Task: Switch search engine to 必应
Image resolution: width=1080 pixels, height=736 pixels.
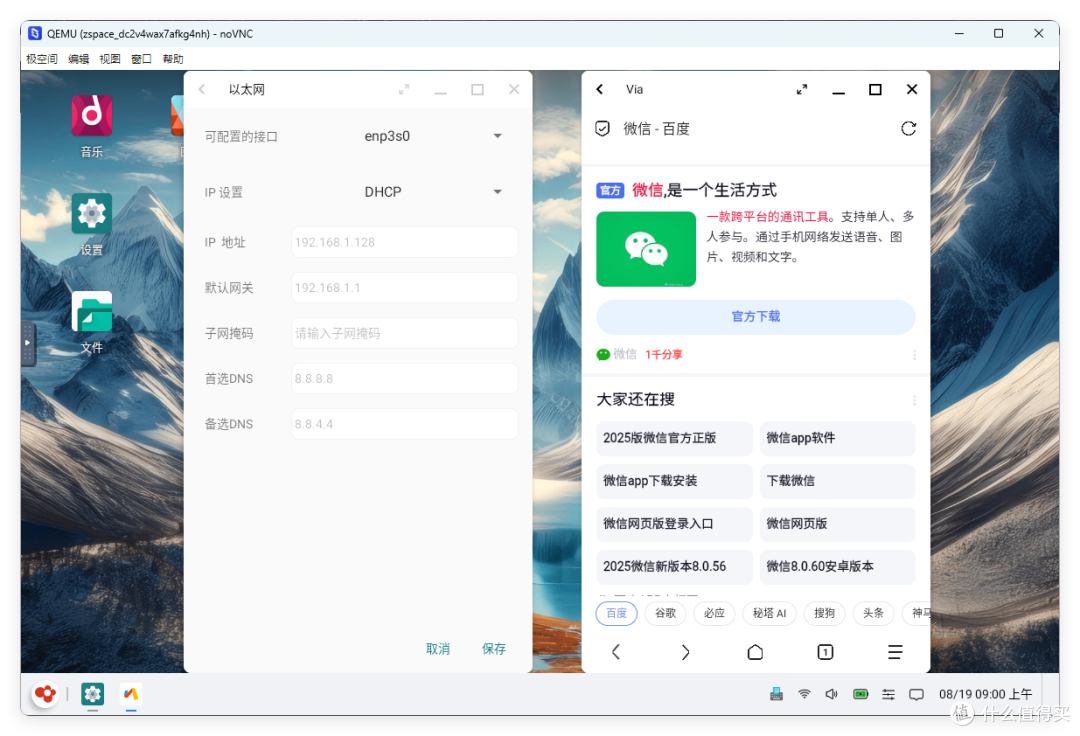Action: (x=714, y=613)
